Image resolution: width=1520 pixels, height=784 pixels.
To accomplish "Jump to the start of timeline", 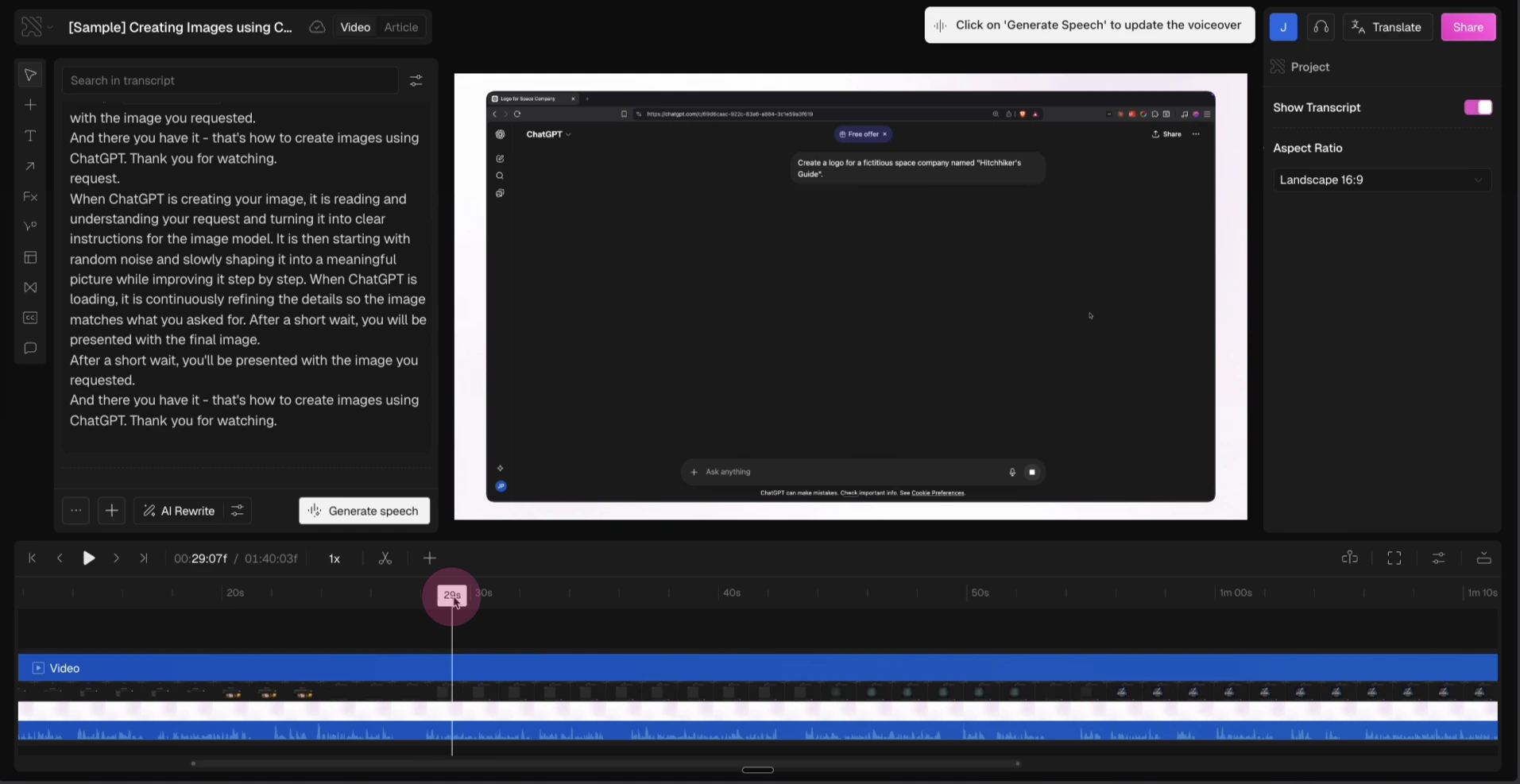I will 33,558.
